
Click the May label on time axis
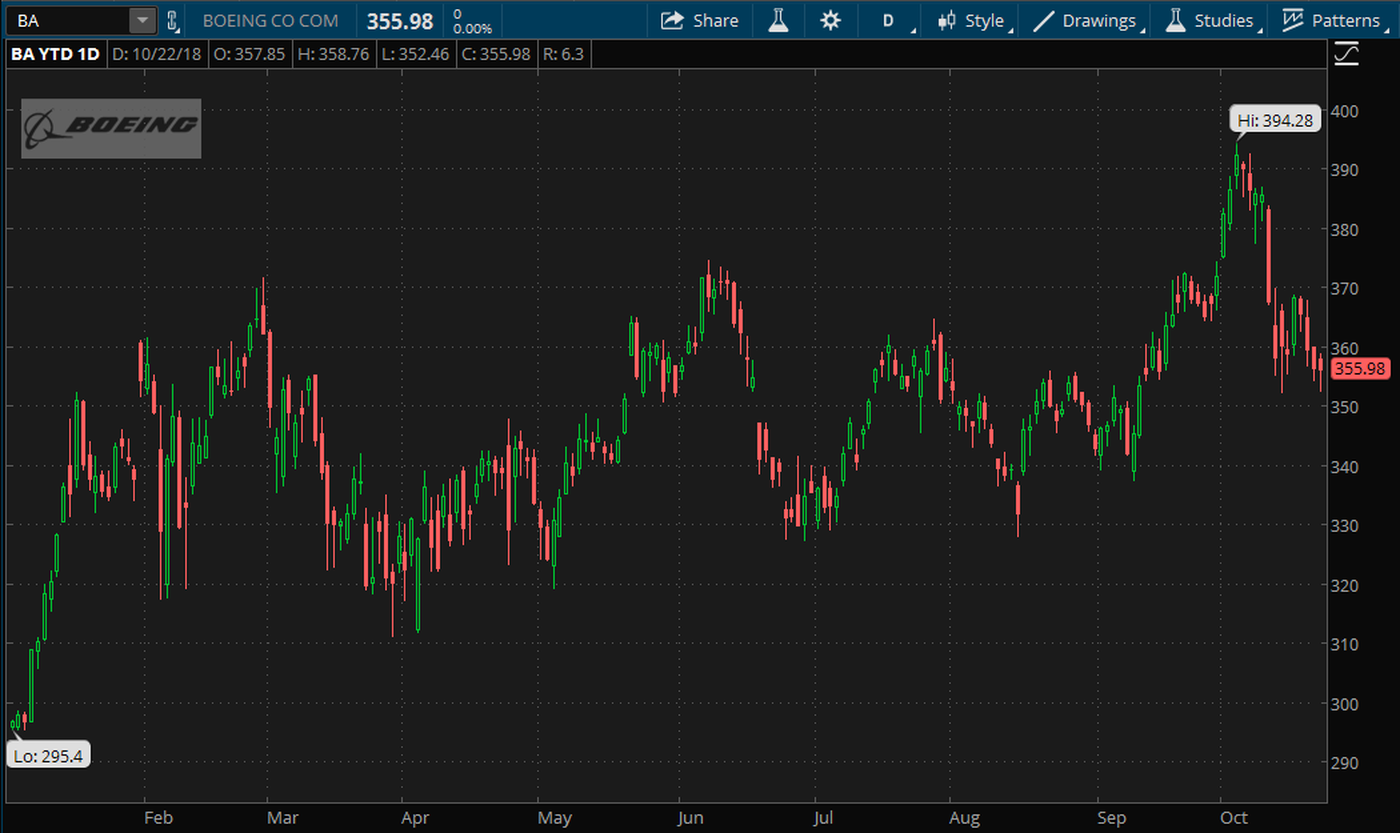[x=554, y=817]
